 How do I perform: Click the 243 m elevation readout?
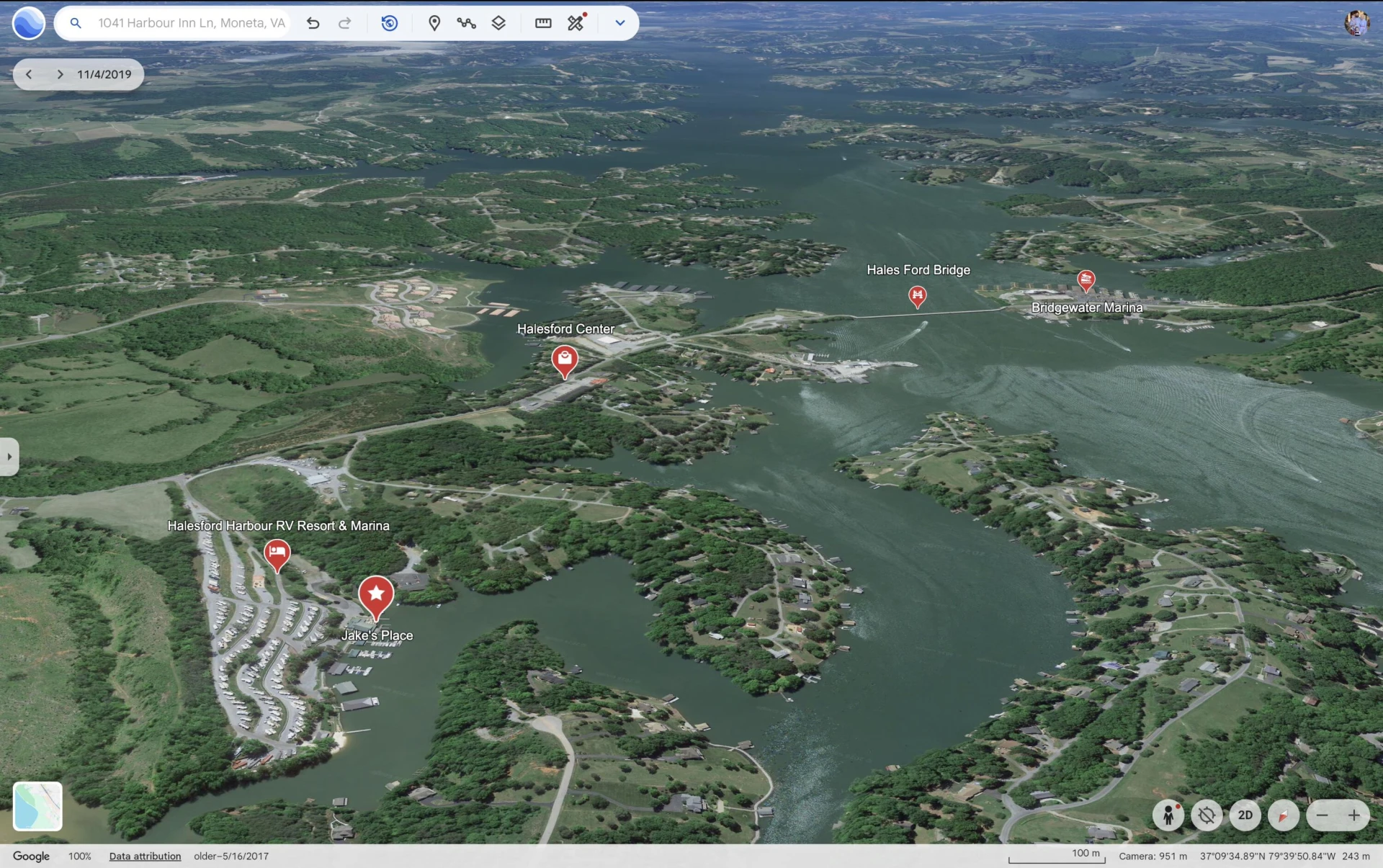1356,856
